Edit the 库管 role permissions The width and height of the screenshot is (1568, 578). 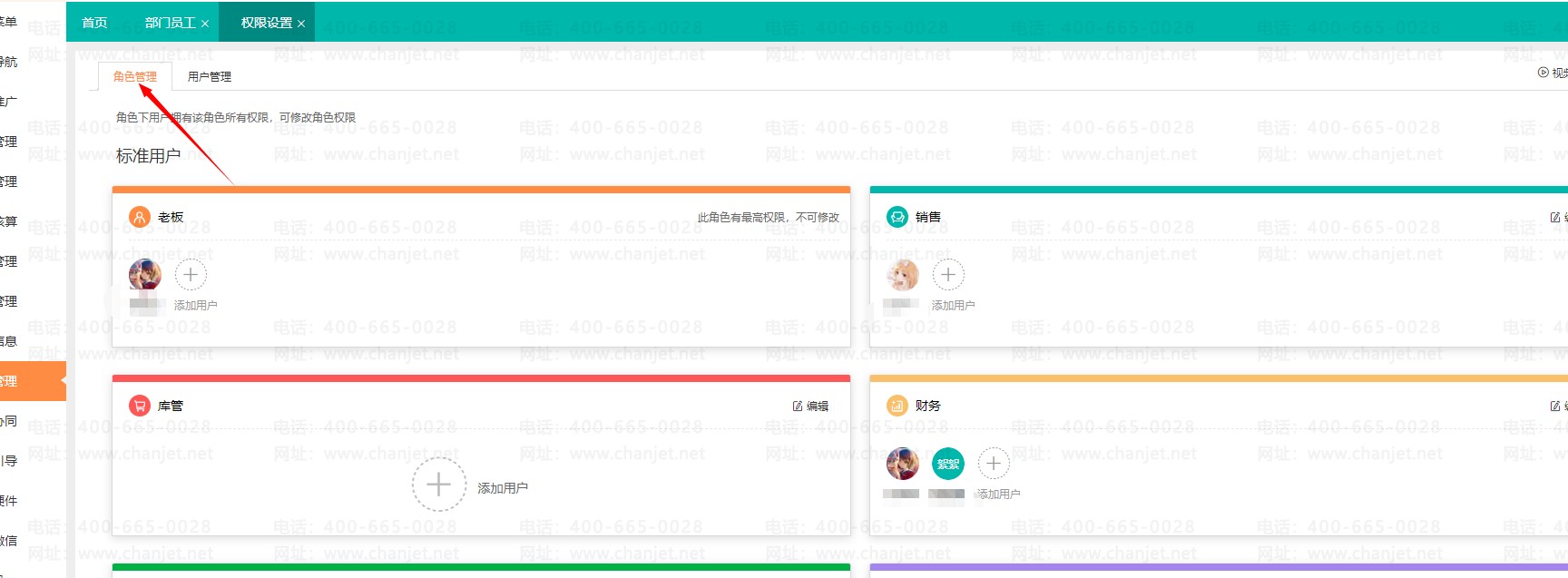click(810, 407)
